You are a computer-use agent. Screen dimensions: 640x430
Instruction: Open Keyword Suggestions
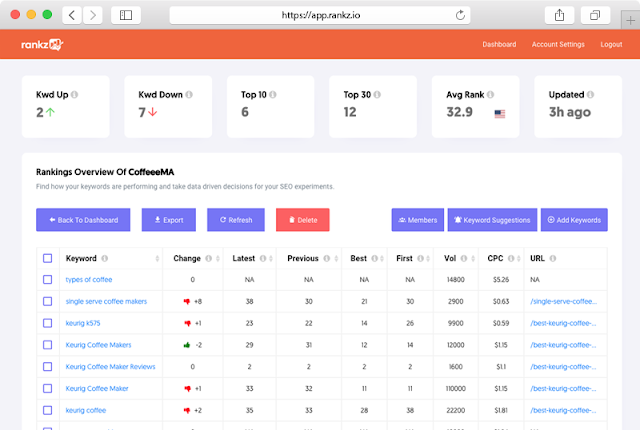coord(492,220)
